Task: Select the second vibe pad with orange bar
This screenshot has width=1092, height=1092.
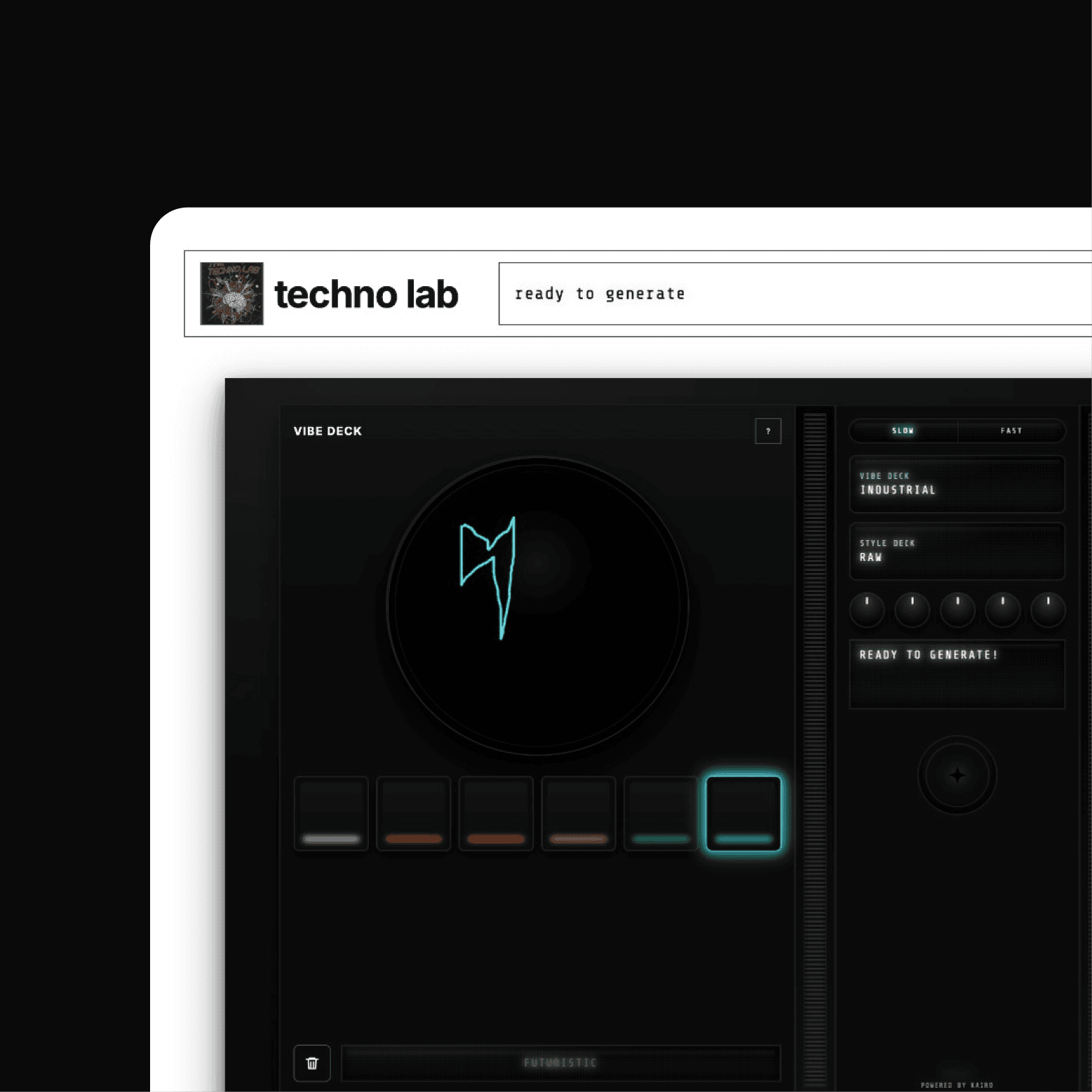Action: [x=414, y=814]
